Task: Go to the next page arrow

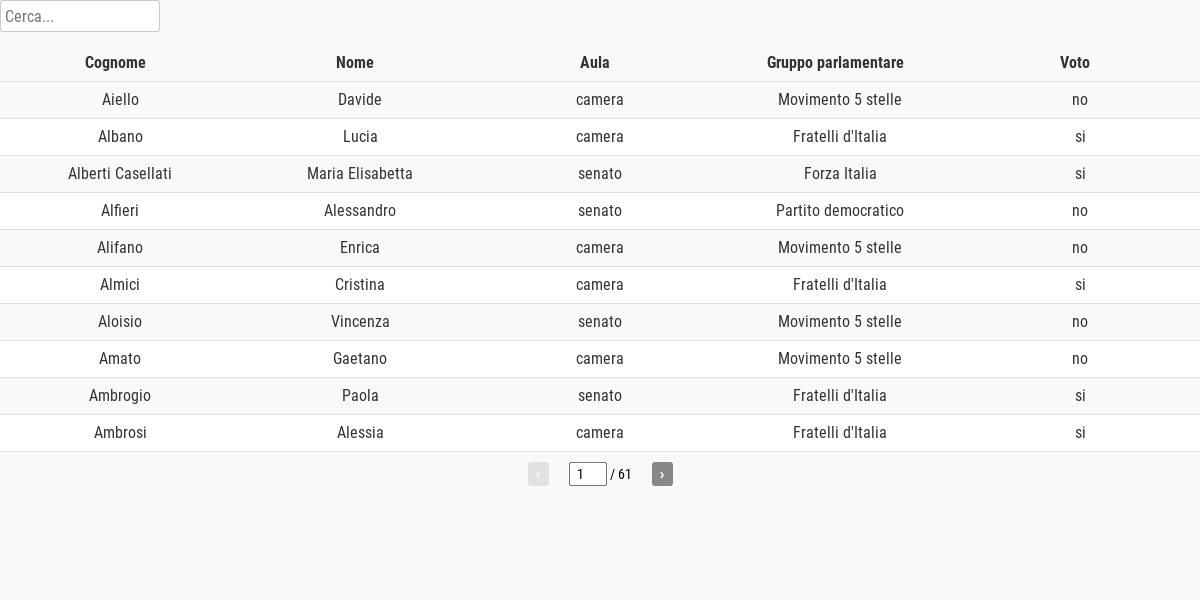Action: pyautogui.click(x=662, y=474)
